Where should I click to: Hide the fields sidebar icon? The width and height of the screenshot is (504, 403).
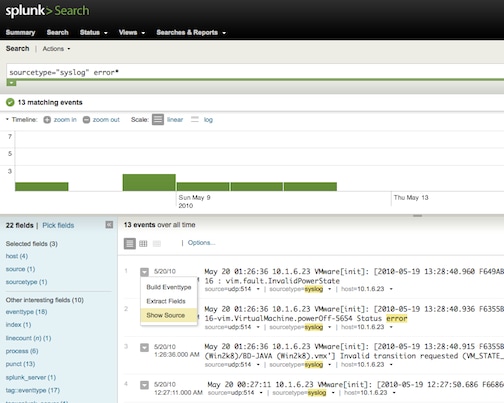click(x=109, y=225)
